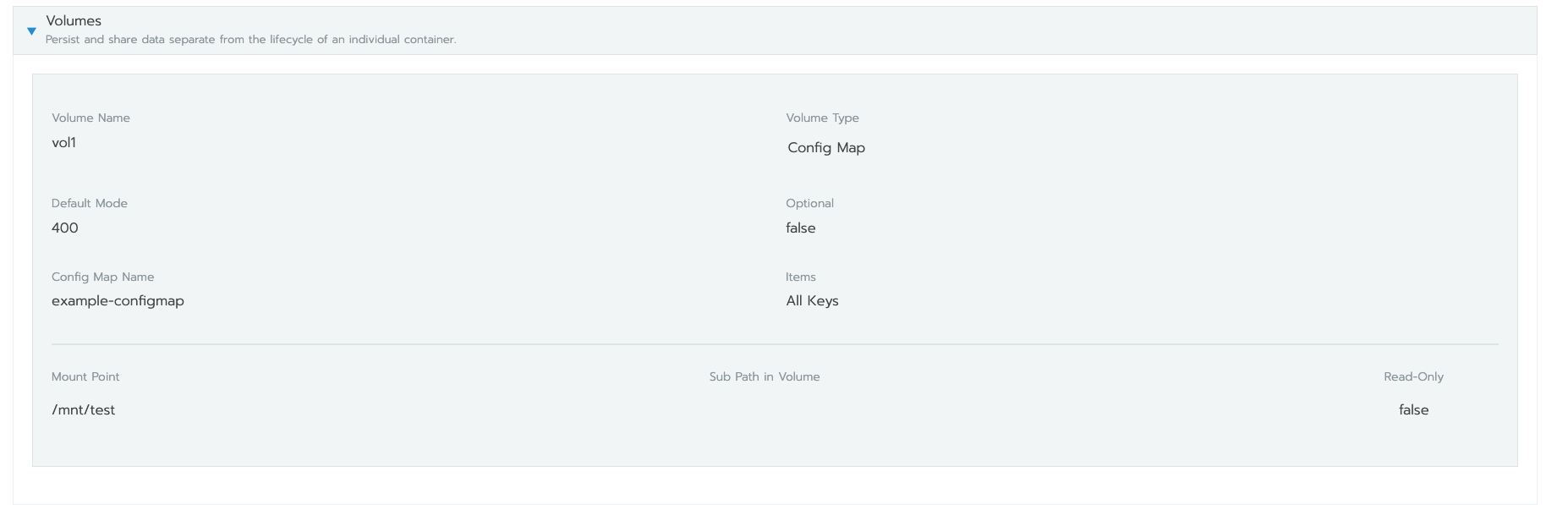Click the empty Sub Path in Volume field

coord(764,409)
